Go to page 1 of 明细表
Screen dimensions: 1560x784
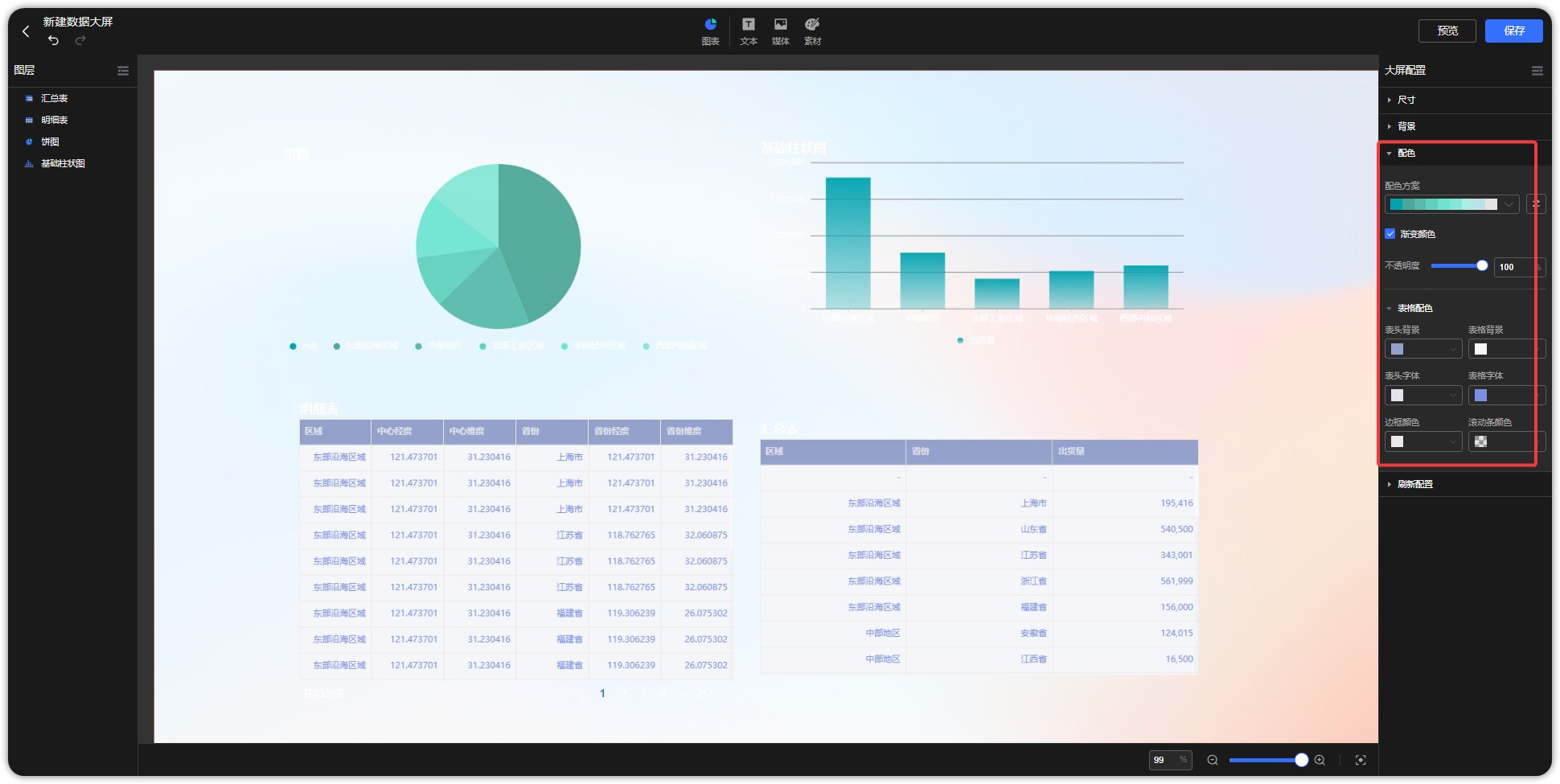tap(602, 693)
